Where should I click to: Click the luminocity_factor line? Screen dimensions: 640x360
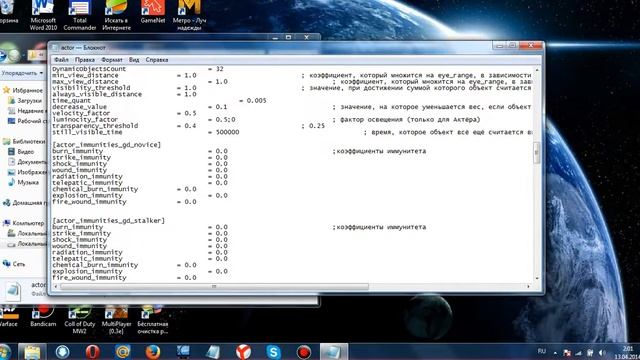click(266, 120)
